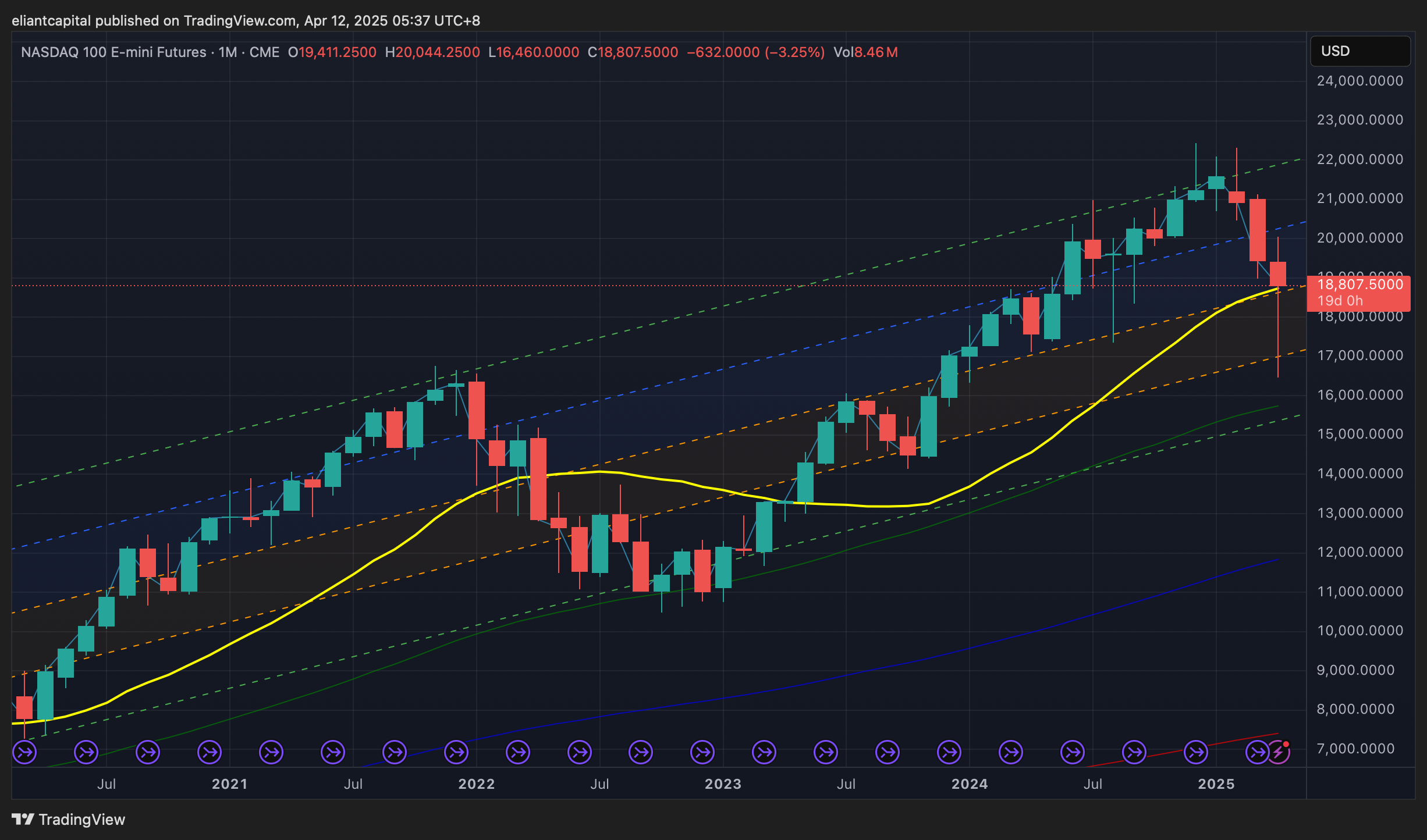1427x840 pixels.
Task: Click the rollover icon just left of 2025 gridline
Action: (x=1195, y=753)
